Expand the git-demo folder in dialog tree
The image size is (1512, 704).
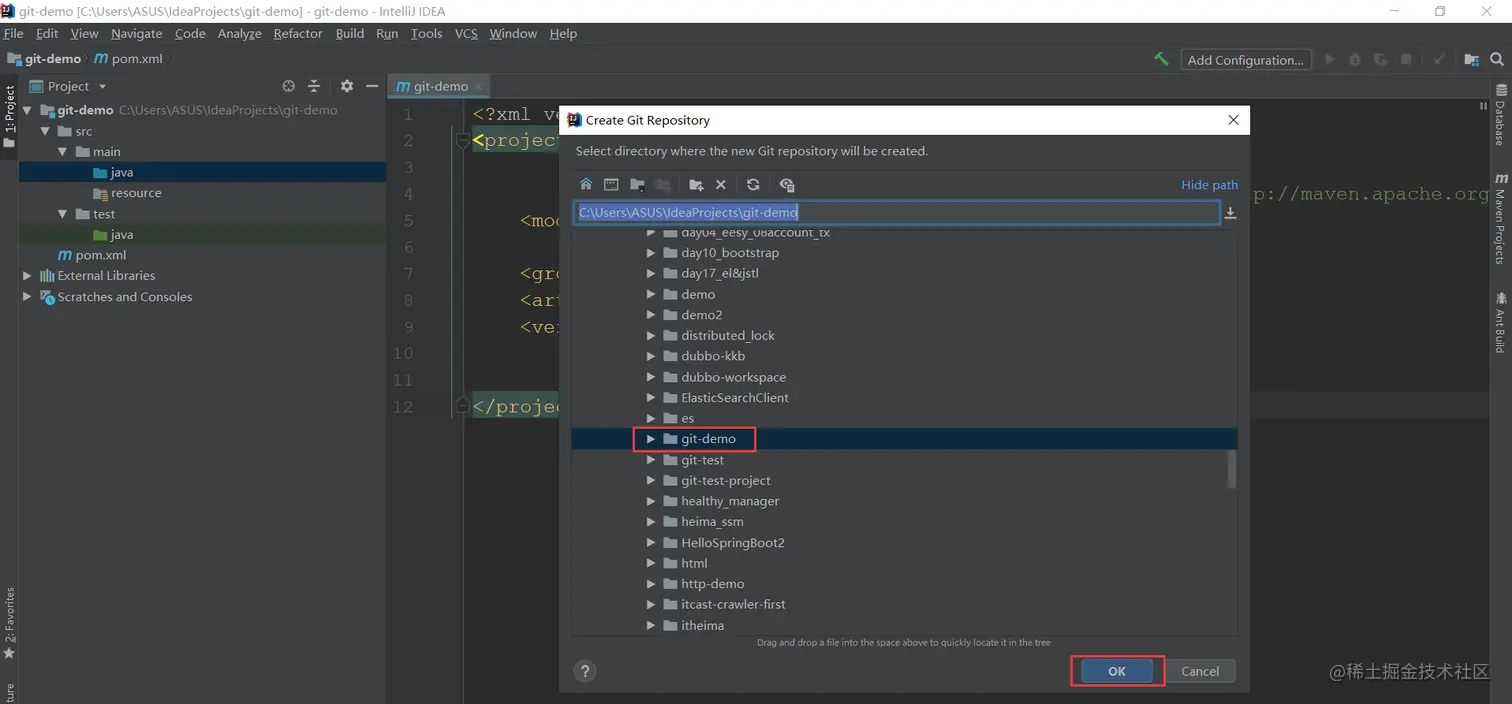pos(650,439)
